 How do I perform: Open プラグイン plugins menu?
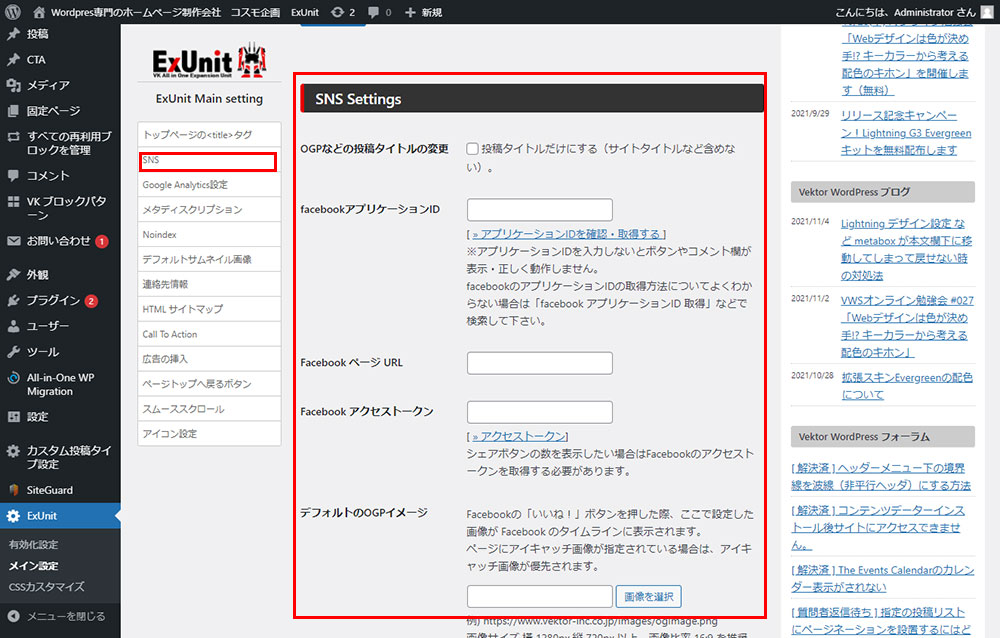[x=53, y=300]
